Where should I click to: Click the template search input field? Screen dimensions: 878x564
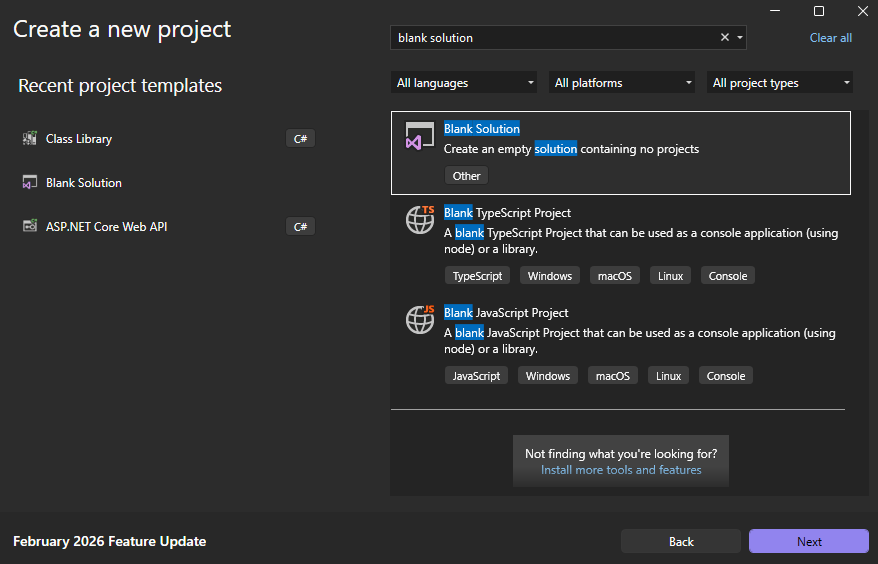(550, 38)
